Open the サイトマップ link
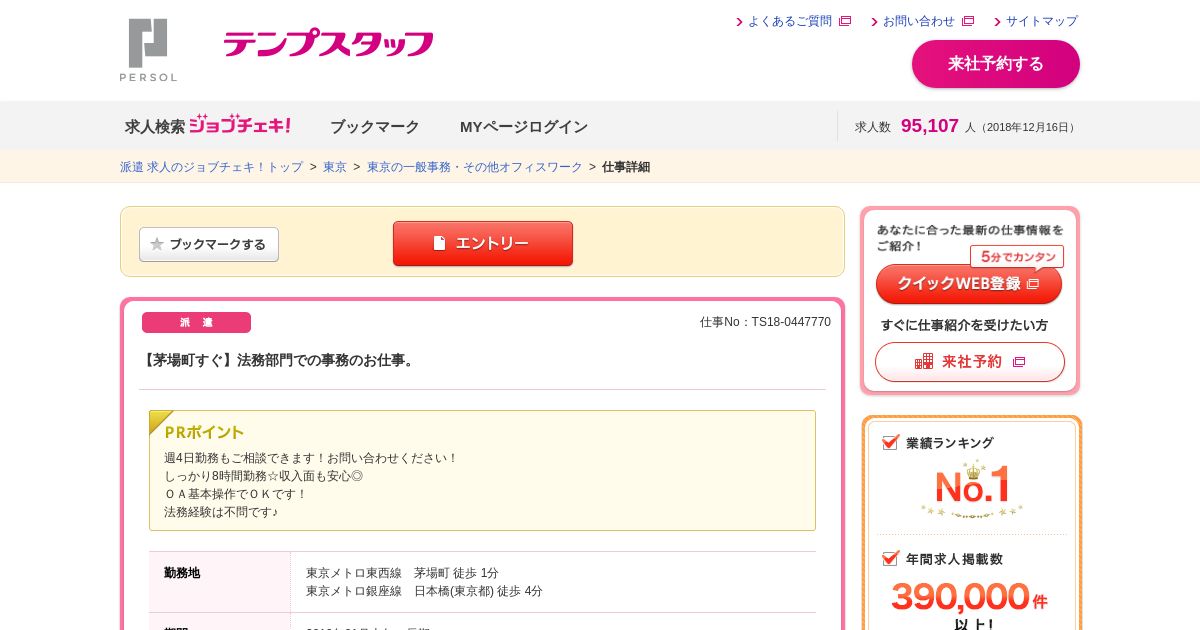The width and height of the screenshot is (1200, 630). point(1041,21)
